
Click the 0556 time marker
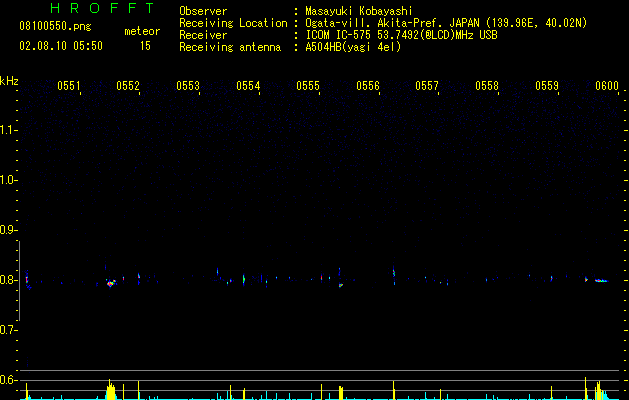[367, 86]
